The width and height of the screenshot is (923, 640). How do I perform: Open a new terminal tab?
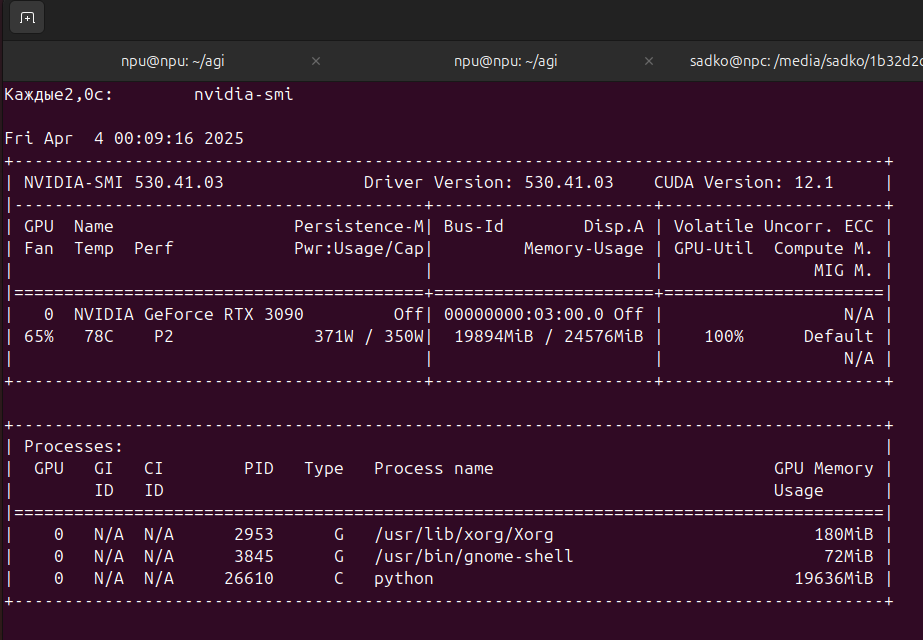(x=27, y=18)
